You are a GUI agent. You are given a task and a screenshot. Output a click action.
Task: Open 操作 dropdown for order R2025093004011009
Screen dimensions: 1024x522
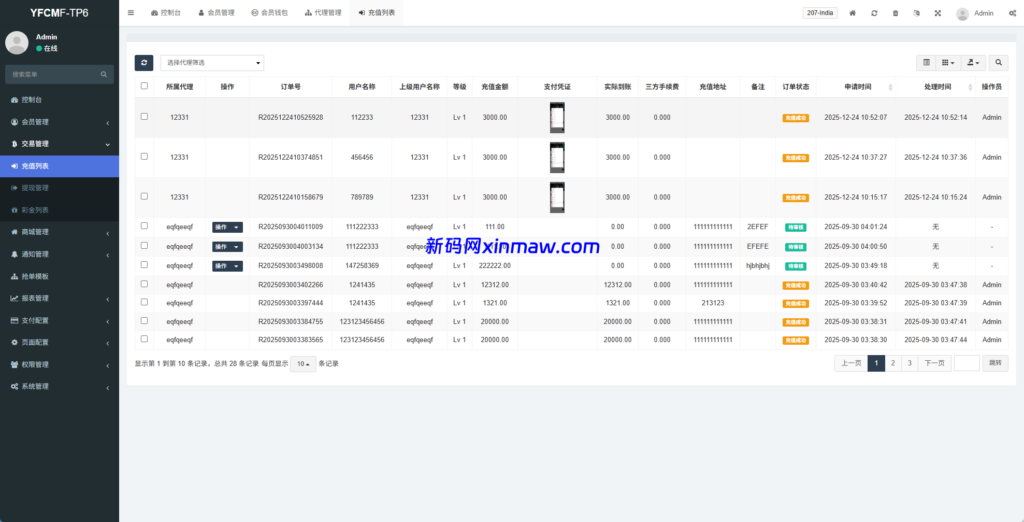[227, 227]
